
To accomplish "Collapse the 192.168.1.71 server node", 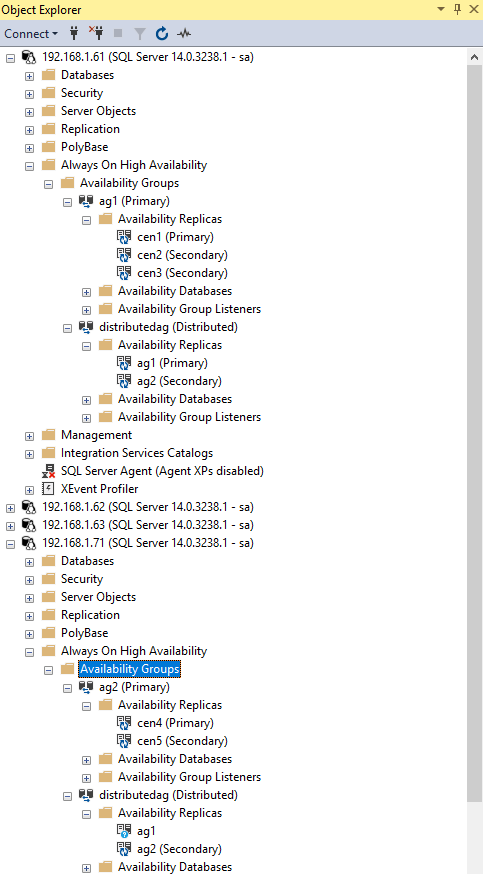I will point(10,543).
